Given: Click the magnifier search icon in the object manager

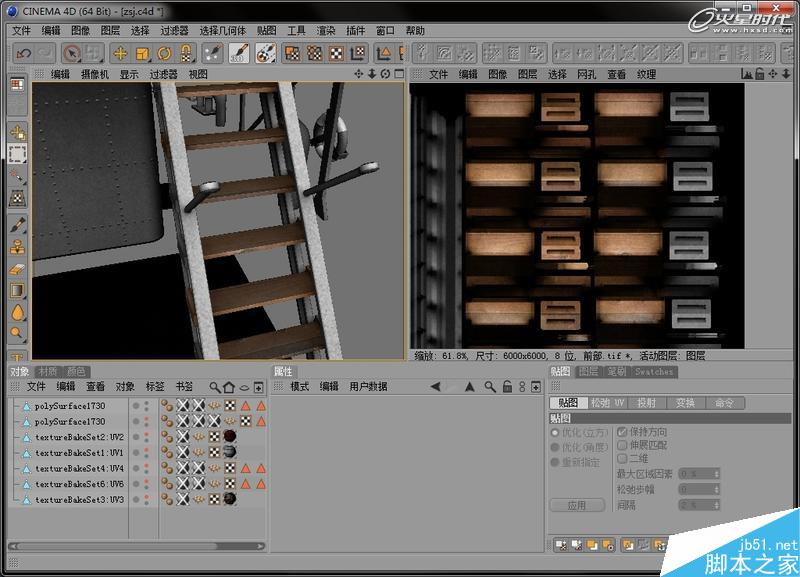Looking at the screenshot, I should click(212, 386).
